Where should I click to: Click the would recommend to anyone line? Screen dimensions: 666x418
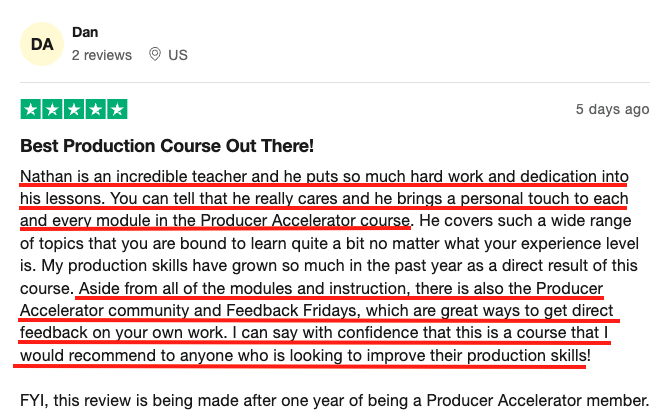click(x=305, y=356)
